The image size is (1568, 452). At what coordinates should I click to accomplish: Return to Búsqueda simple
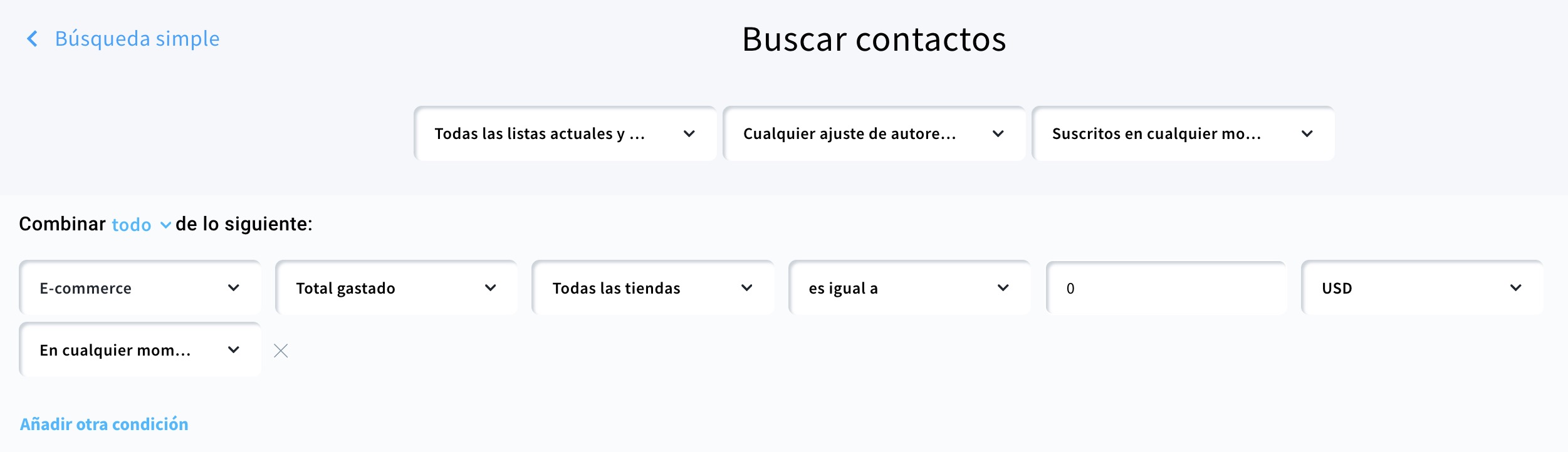(x=137, y=38)
